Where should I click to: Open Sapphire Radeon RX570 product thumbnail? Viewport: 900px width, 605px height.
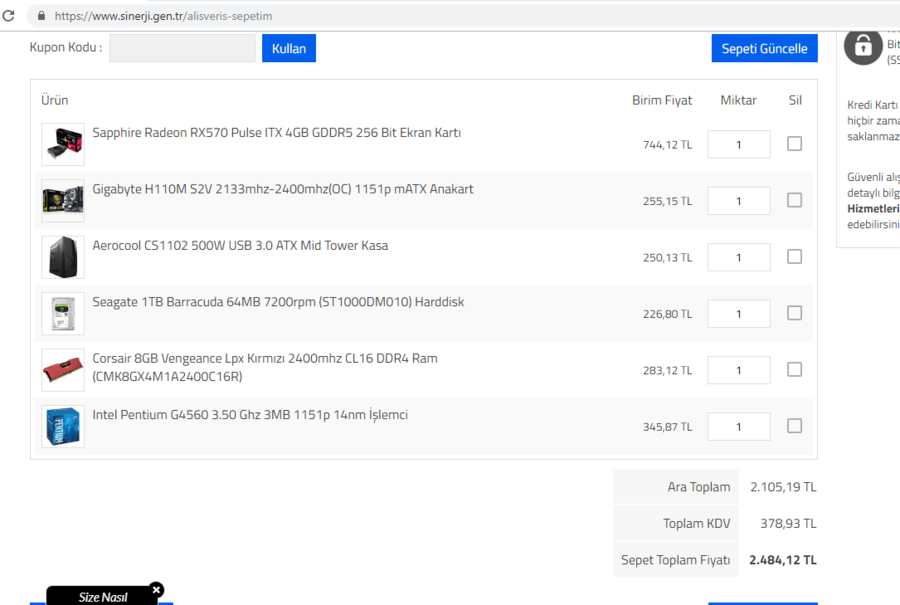coord(63,144)
